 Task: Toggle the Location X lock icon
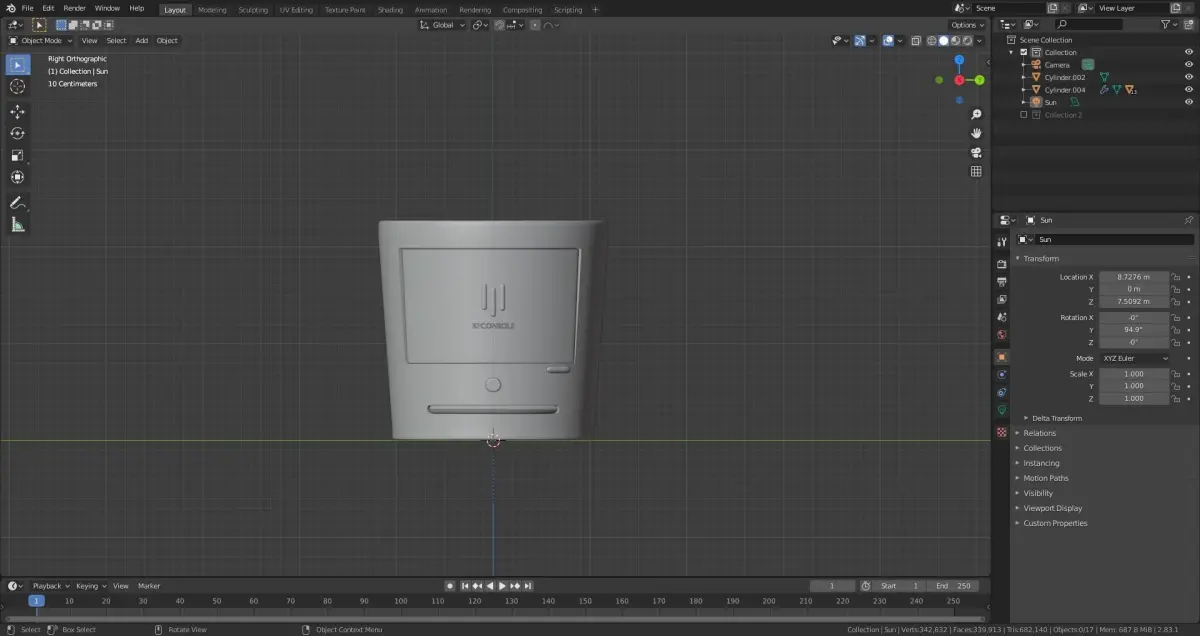(x=1177, y=277)
